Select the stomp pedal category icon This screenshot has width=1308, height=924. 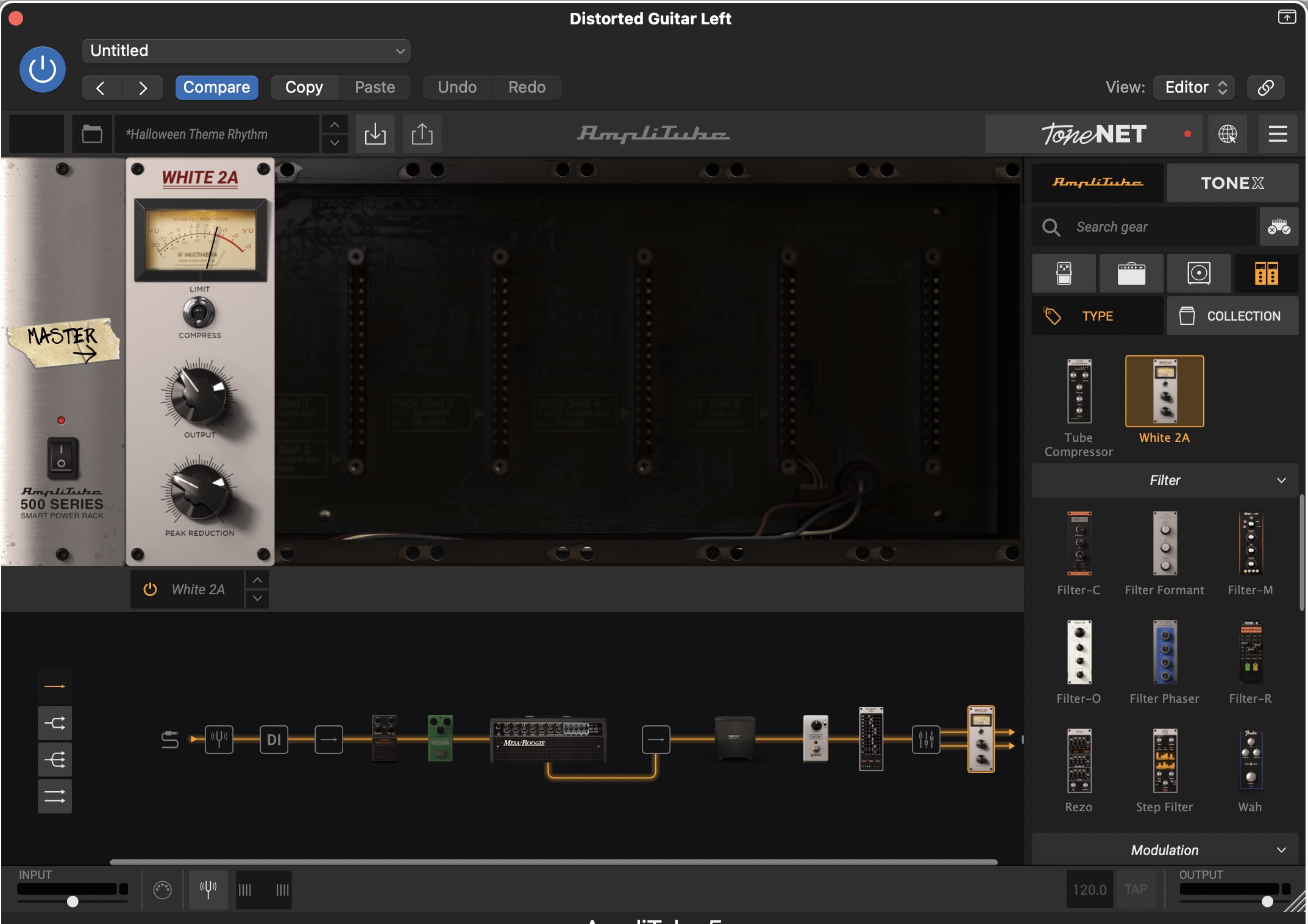(1064, 274)
